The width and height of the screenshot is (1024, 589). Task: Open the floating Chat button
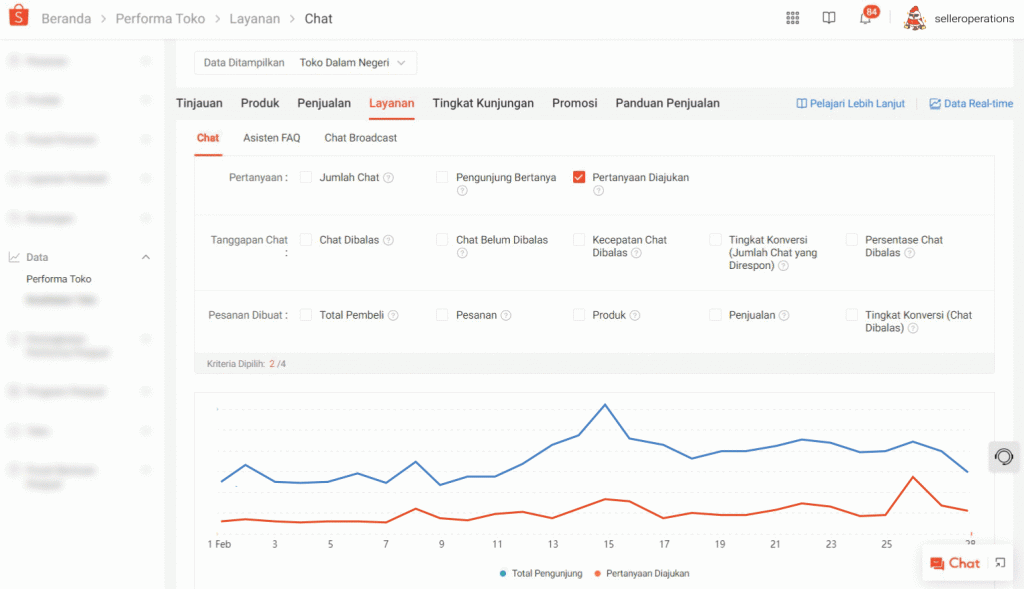pos(955,564)
